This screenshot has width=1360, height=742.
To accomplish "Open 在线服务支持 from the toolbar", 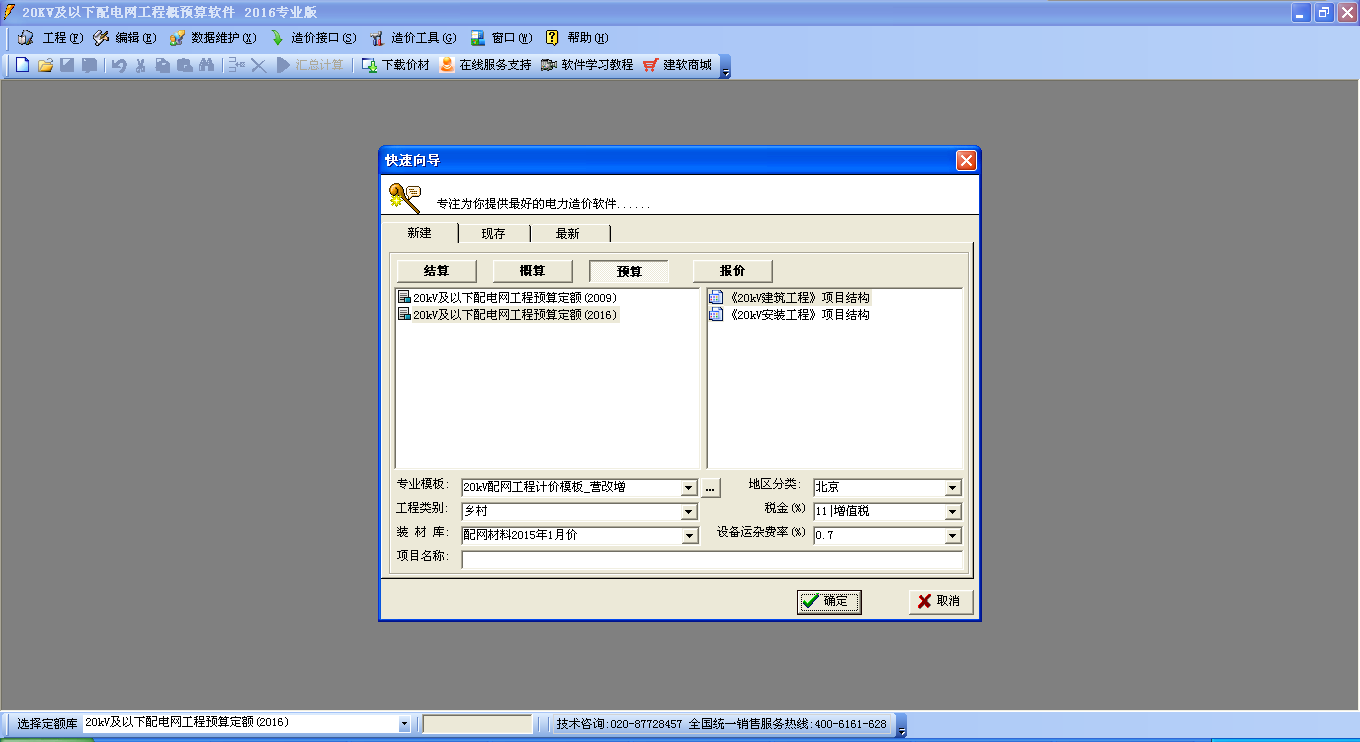I will click(x=486, y=65).
